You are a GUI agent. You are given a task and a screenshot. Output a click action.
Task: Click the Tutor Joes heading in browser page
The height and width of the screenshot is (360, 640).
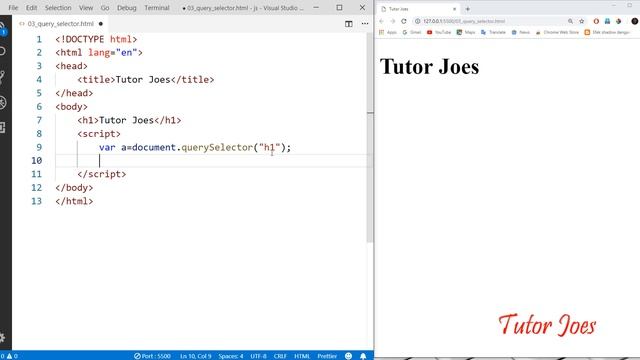pos(429,67)
